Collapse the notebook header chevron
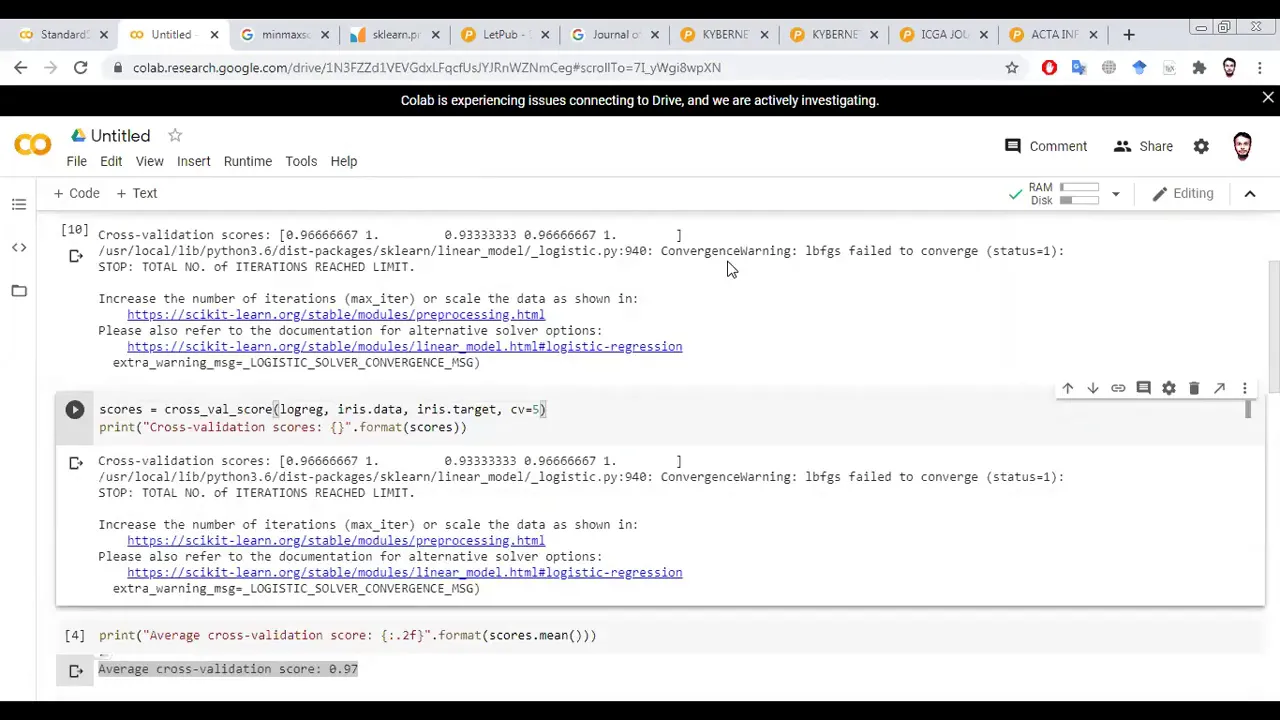 point(1249,194)
